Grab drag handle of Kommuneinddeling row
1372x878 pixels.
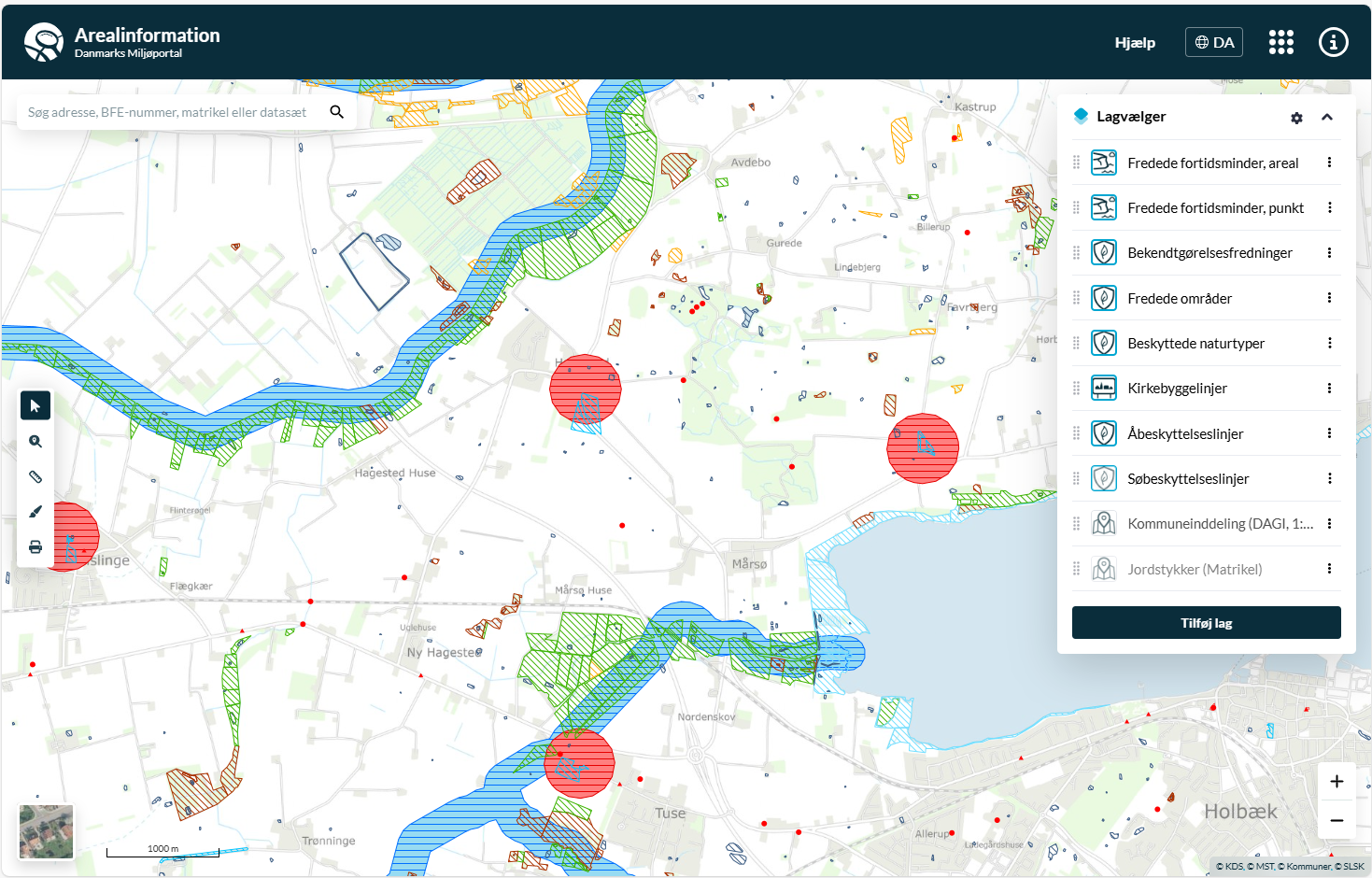click(1076, 523)
